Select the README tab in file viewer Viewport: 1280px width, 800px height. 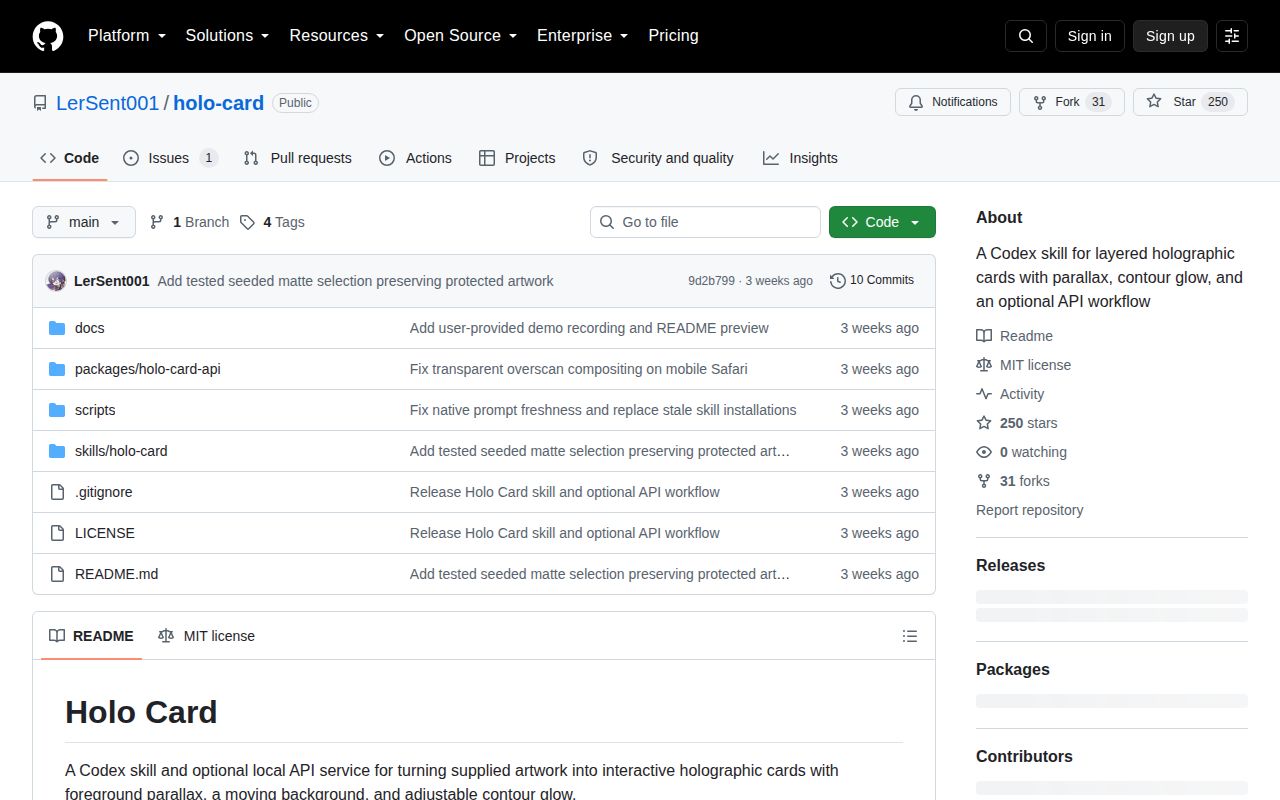click(x=91, y=636)
